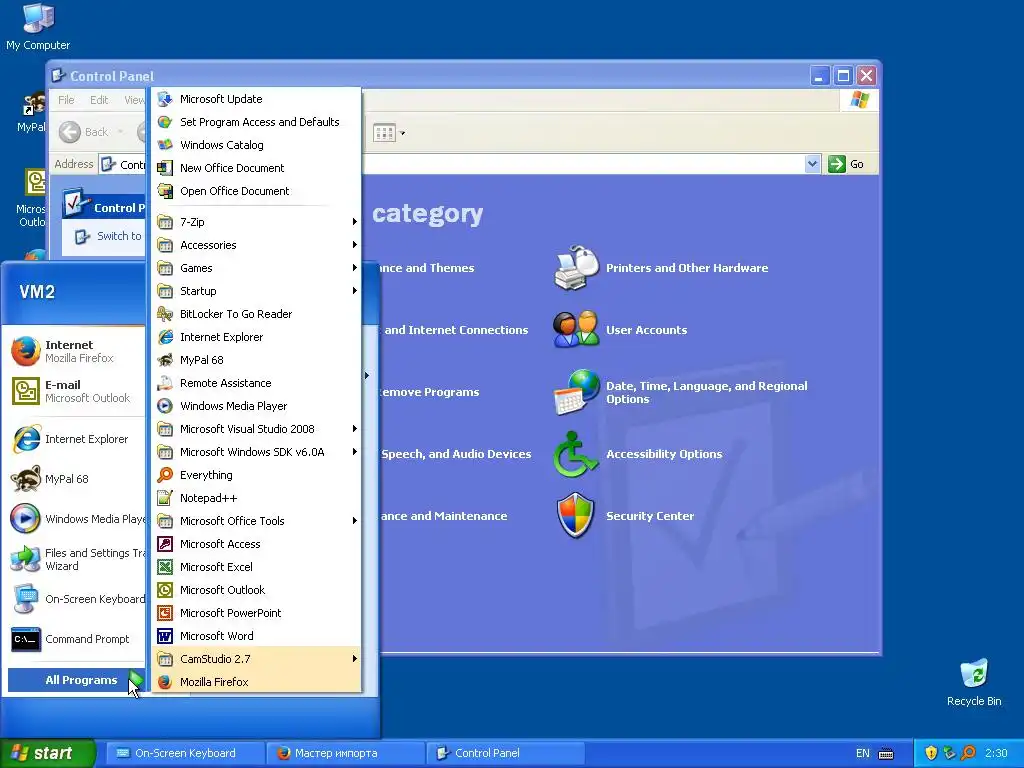
Task: Expand the CamStudio 2.7 submenu arrow
Action: (355, 659)
